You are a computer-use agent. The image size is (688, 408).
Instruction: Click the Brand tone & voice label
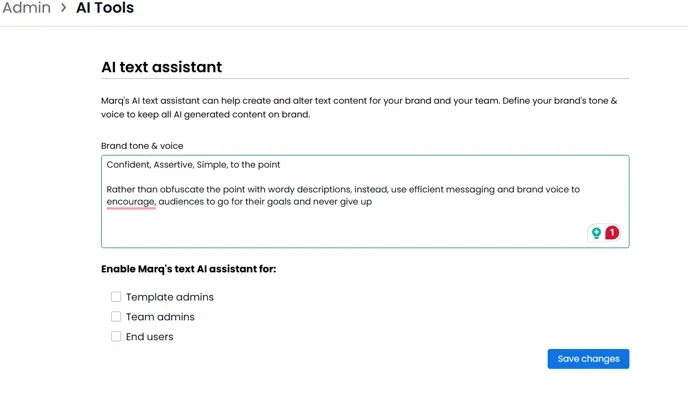point(142,146)
